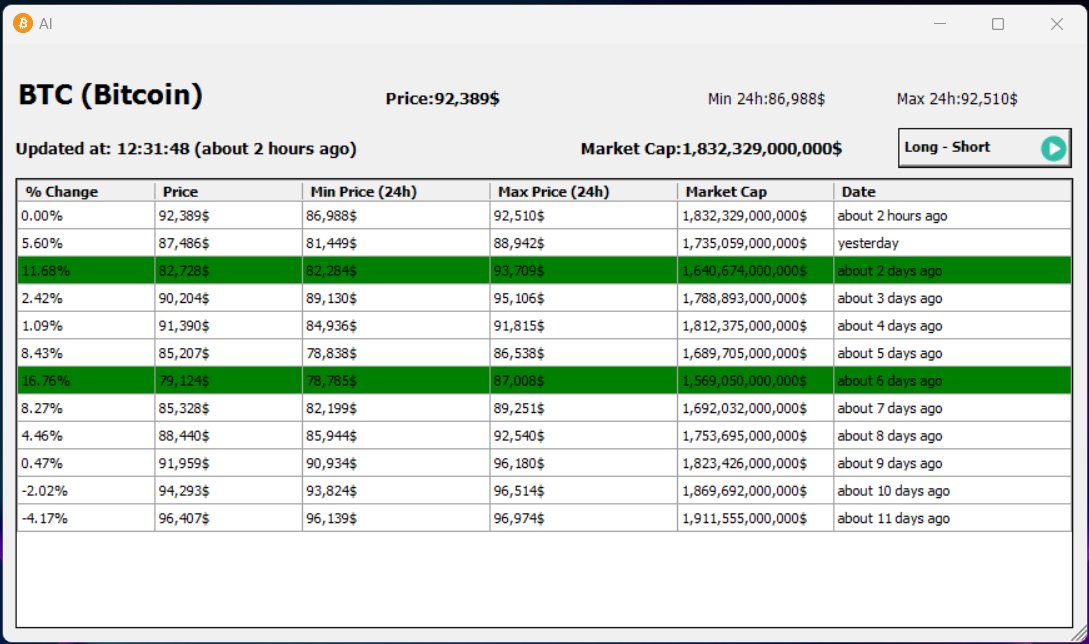Click the min price cell 81,449$
The image size is (1089, 644).
[x=396, y=243]
